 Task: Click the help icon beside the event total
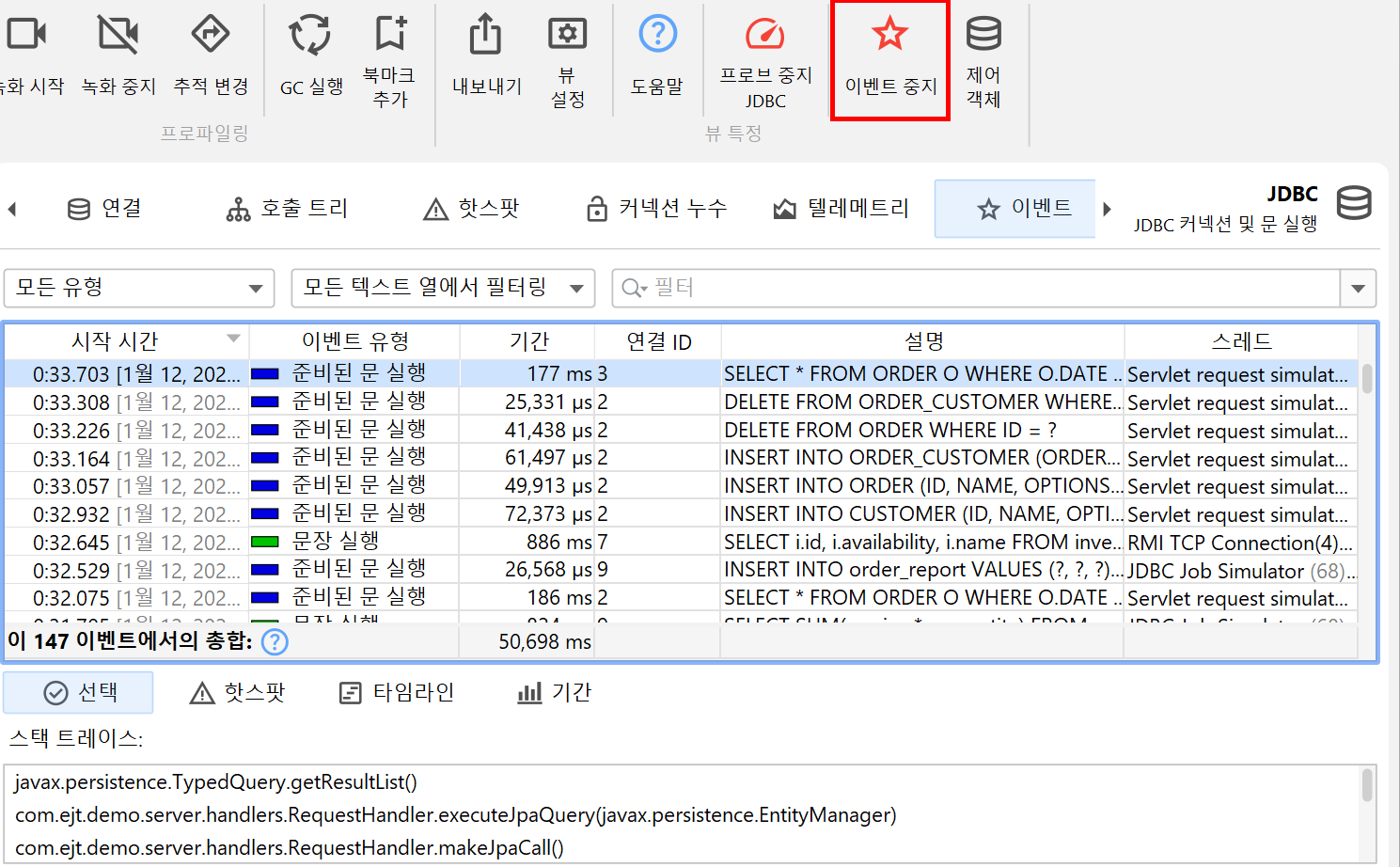click(x=275, y=642)
